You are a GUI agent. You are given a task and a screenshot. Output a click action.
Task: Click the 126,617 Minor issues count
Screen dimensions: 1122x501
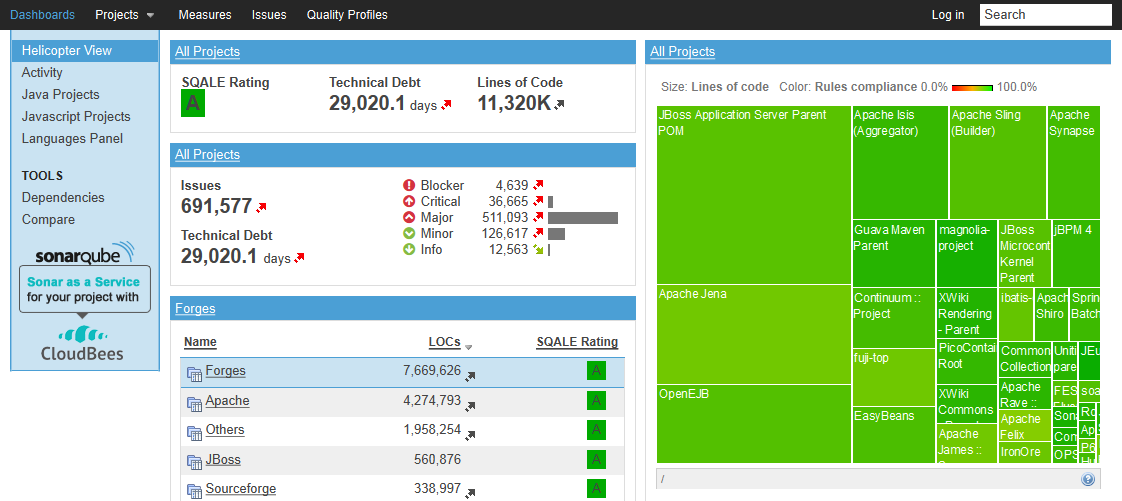click(505, 233)
